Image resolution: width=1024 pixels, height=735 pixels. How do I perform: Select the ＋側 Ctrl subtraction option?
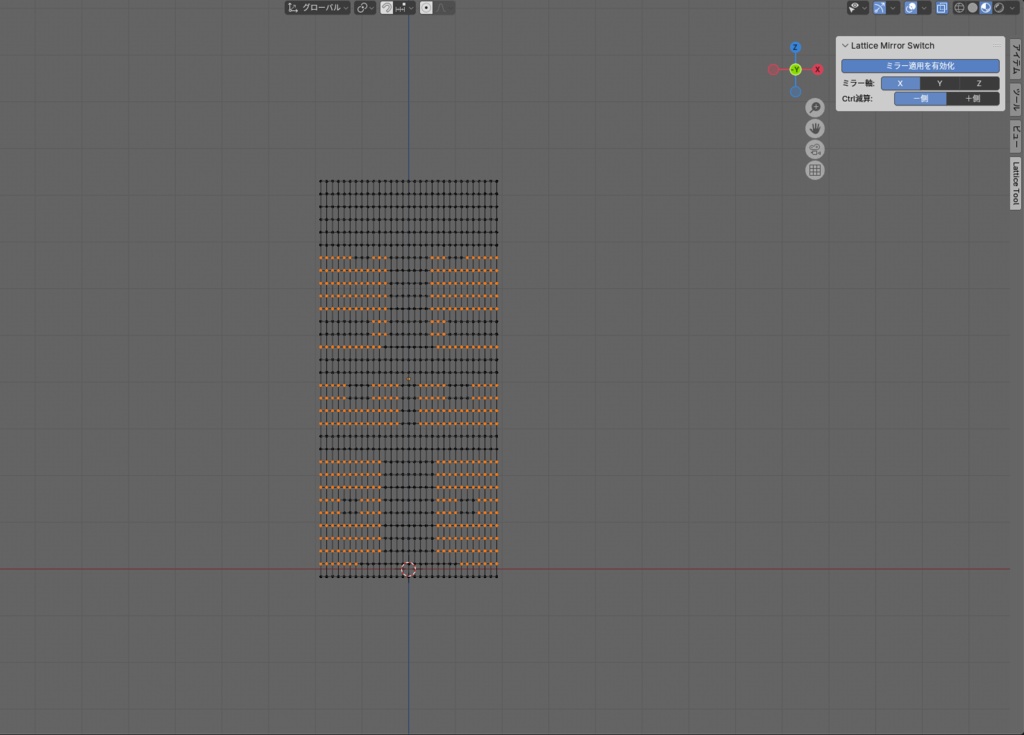973,99
